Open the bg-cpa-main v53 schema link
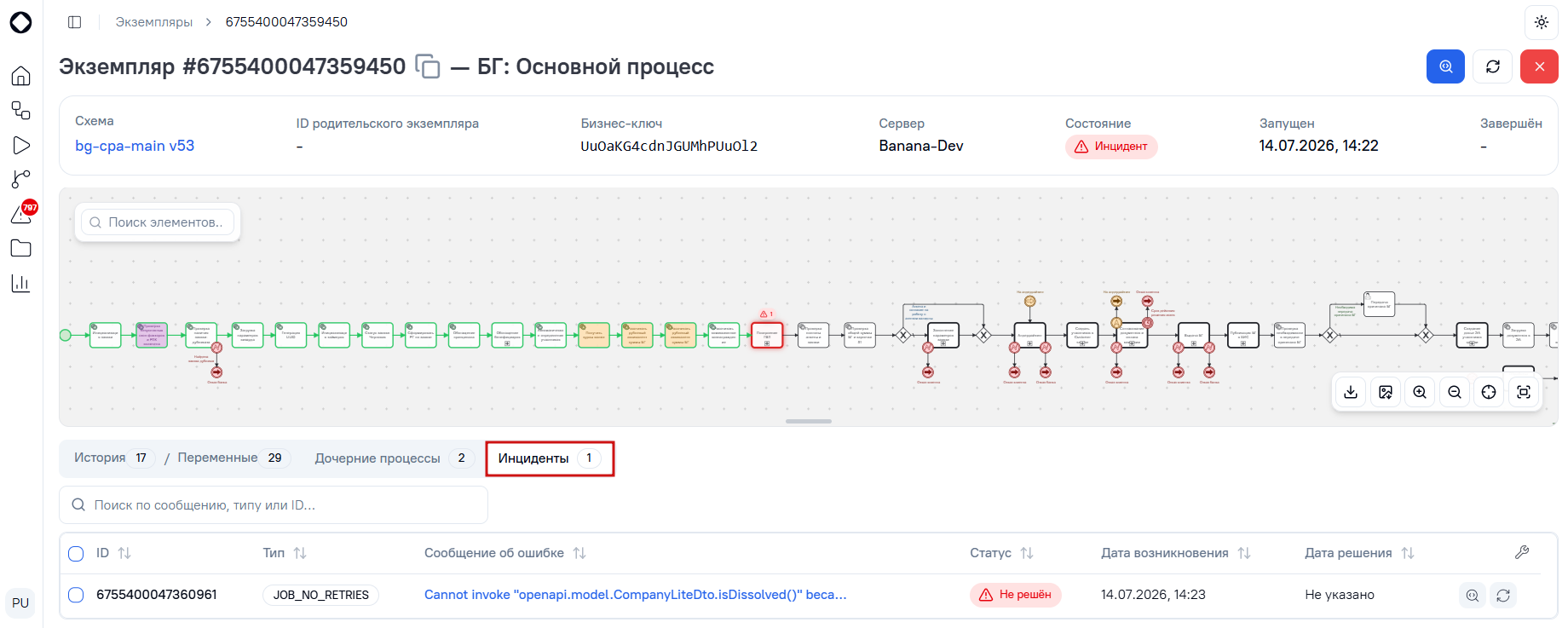 tap(135, 146)
